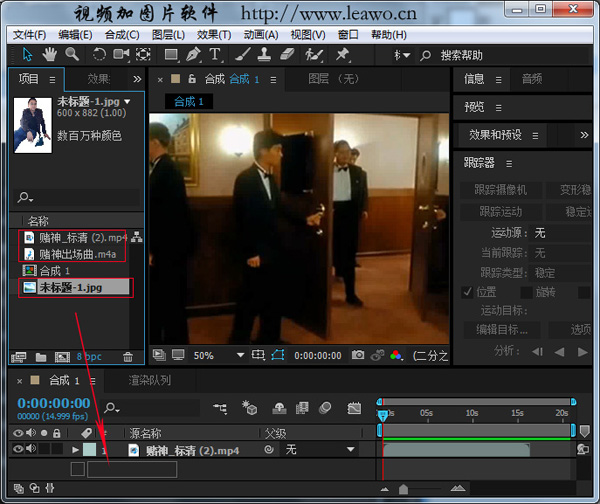The width and height of the screenshot is (600, 504).
Task: Select the Unified Camera tool
Action: click(x=121, y=54)
